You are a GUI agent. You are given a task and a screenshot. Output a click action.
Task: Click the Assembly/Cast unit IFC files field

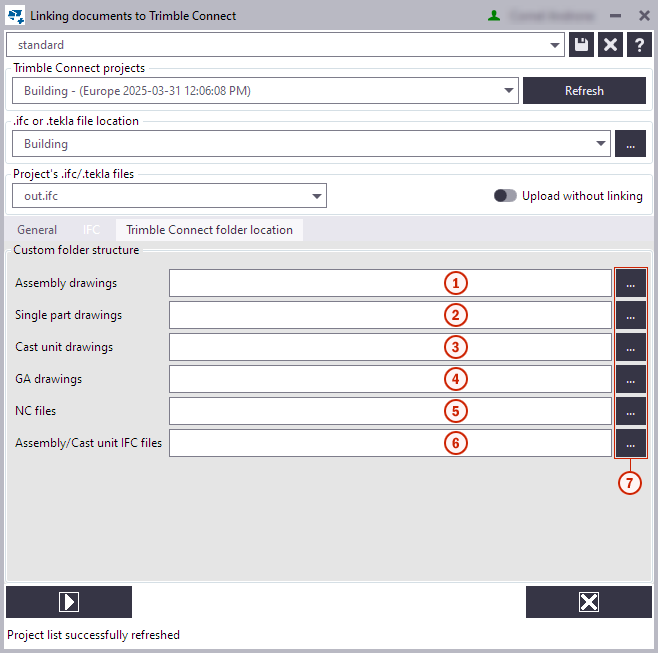coord(390,443)
